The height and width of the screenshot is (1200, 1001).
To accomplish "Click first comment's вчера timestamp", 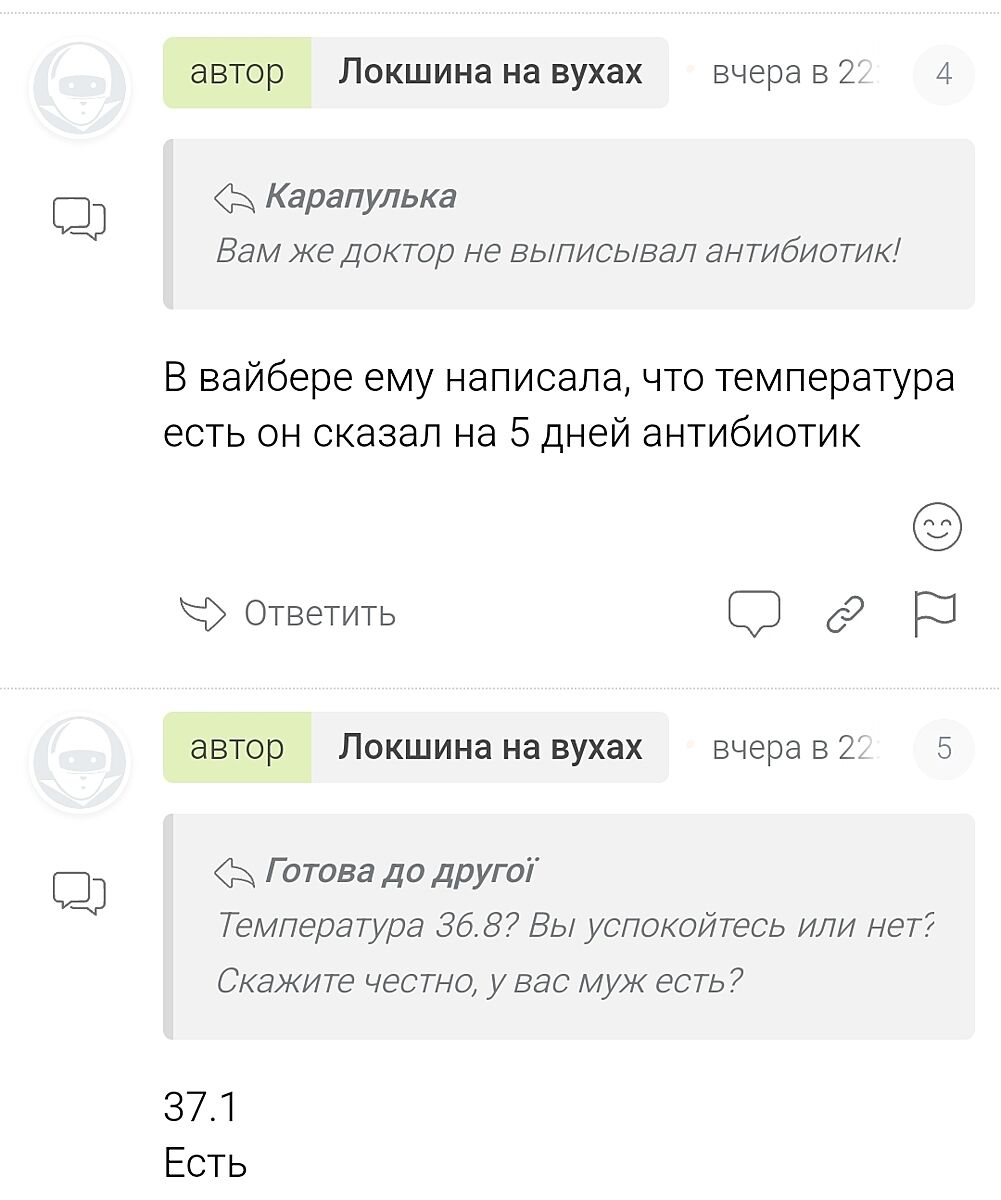I will click(785, 73).
